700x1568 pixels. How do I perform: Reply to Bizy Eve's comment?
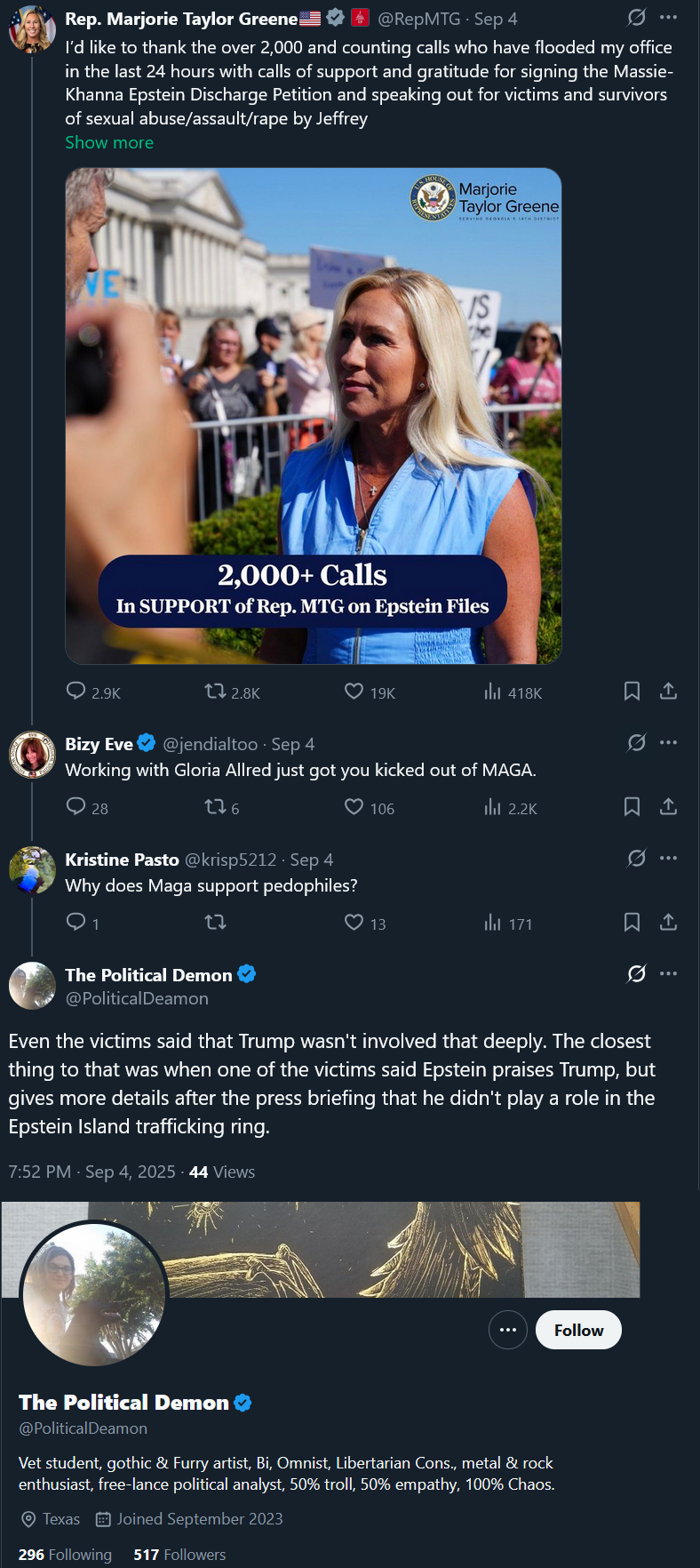76,807
